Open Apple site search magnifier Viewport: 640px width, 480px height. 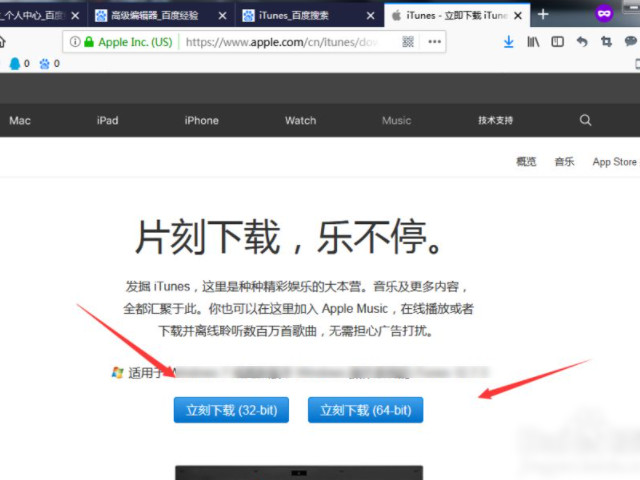pos(585,120)
